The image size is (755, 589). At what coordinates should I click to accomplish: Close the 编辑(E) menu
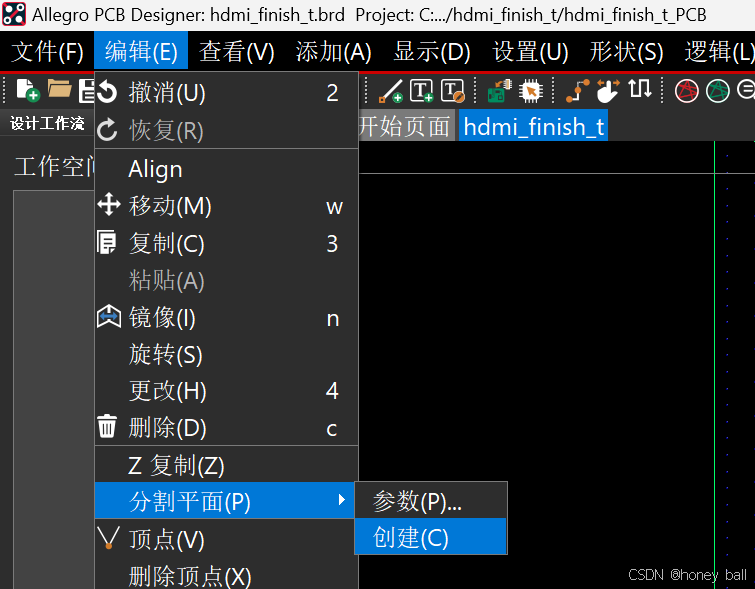[141, 52]
